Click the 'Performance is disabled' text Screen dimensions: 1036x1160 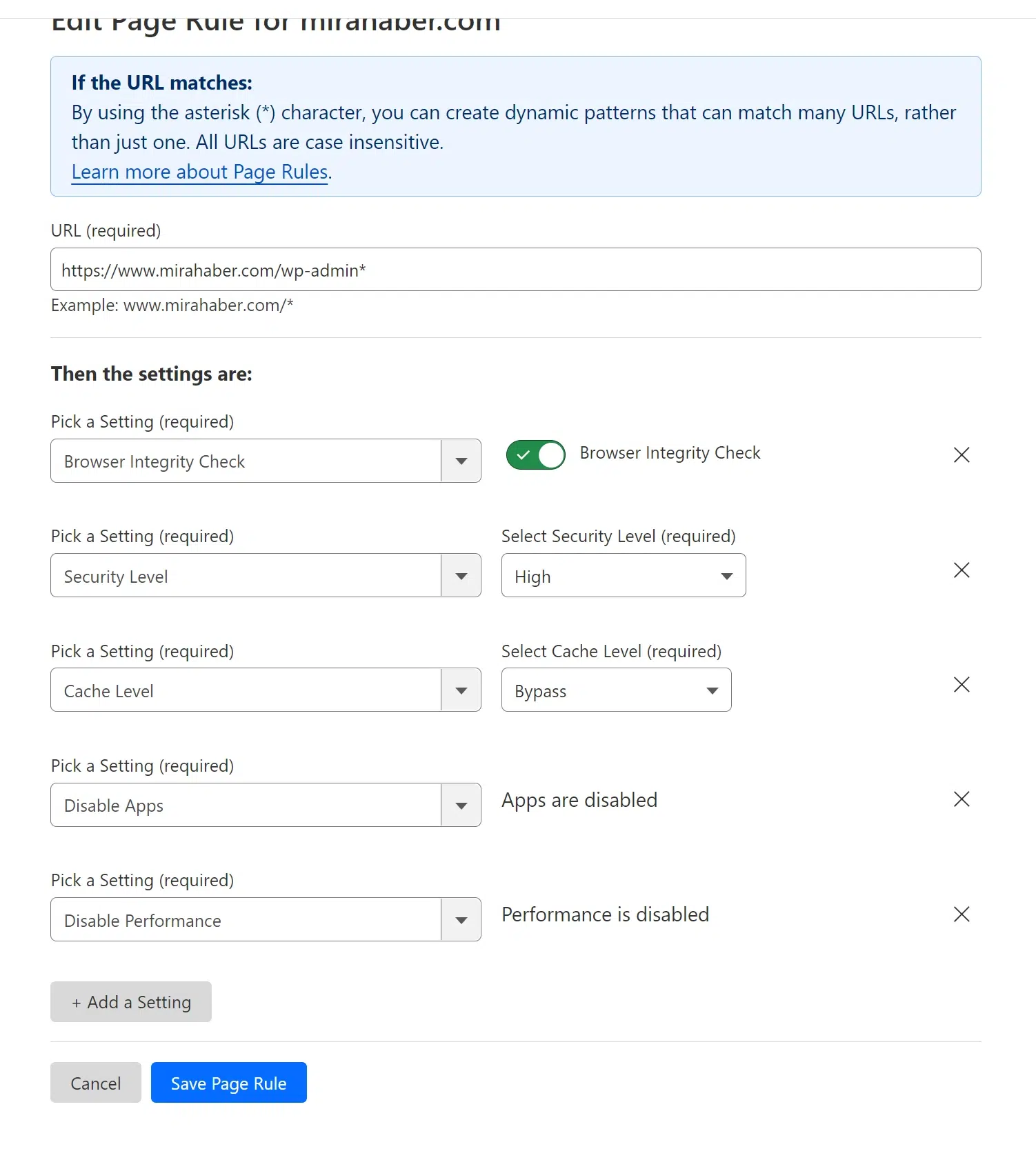(x=606, y=914)
